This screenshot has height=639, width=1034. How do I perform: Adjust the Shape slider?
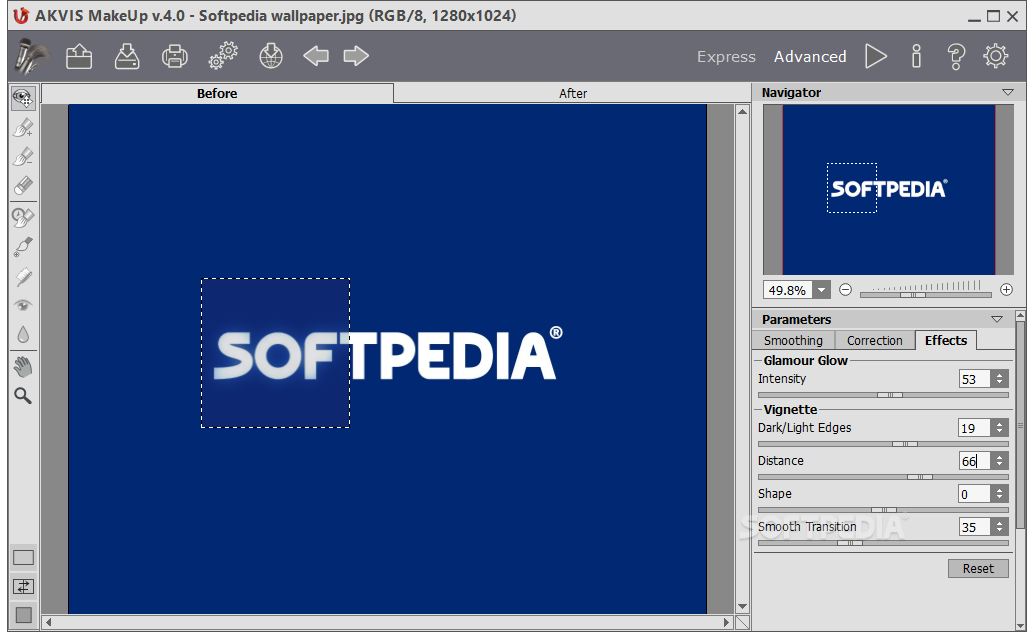(883, 510)
